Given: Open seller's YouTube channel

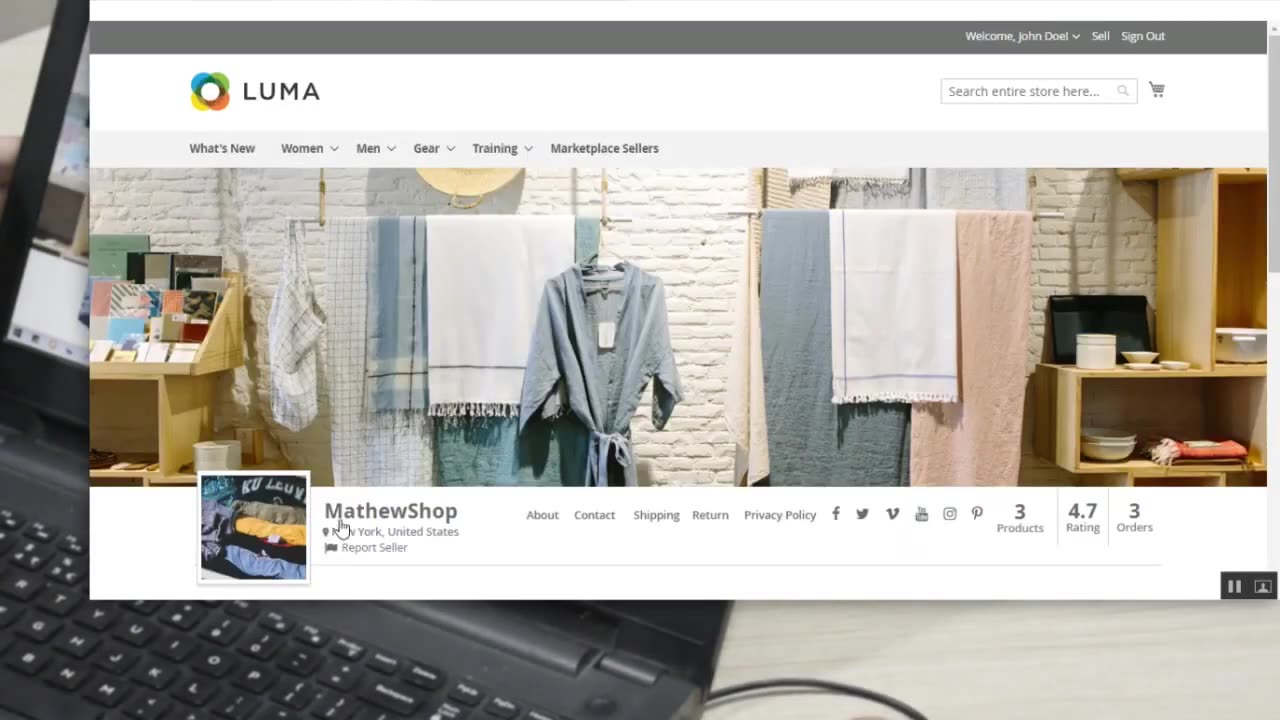Looking at the screenshot, I should [921, 514].
